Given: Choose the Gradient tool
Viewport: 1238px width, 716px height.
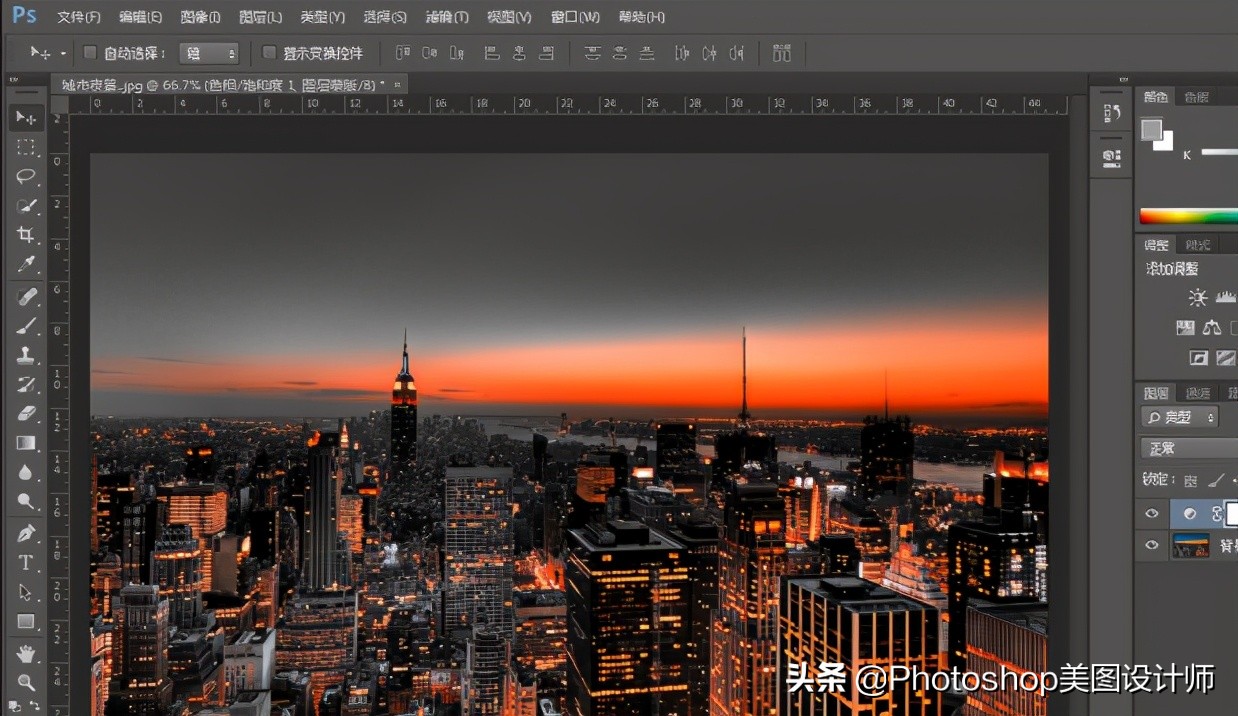Looking at the screenshot, I should 25,443.
